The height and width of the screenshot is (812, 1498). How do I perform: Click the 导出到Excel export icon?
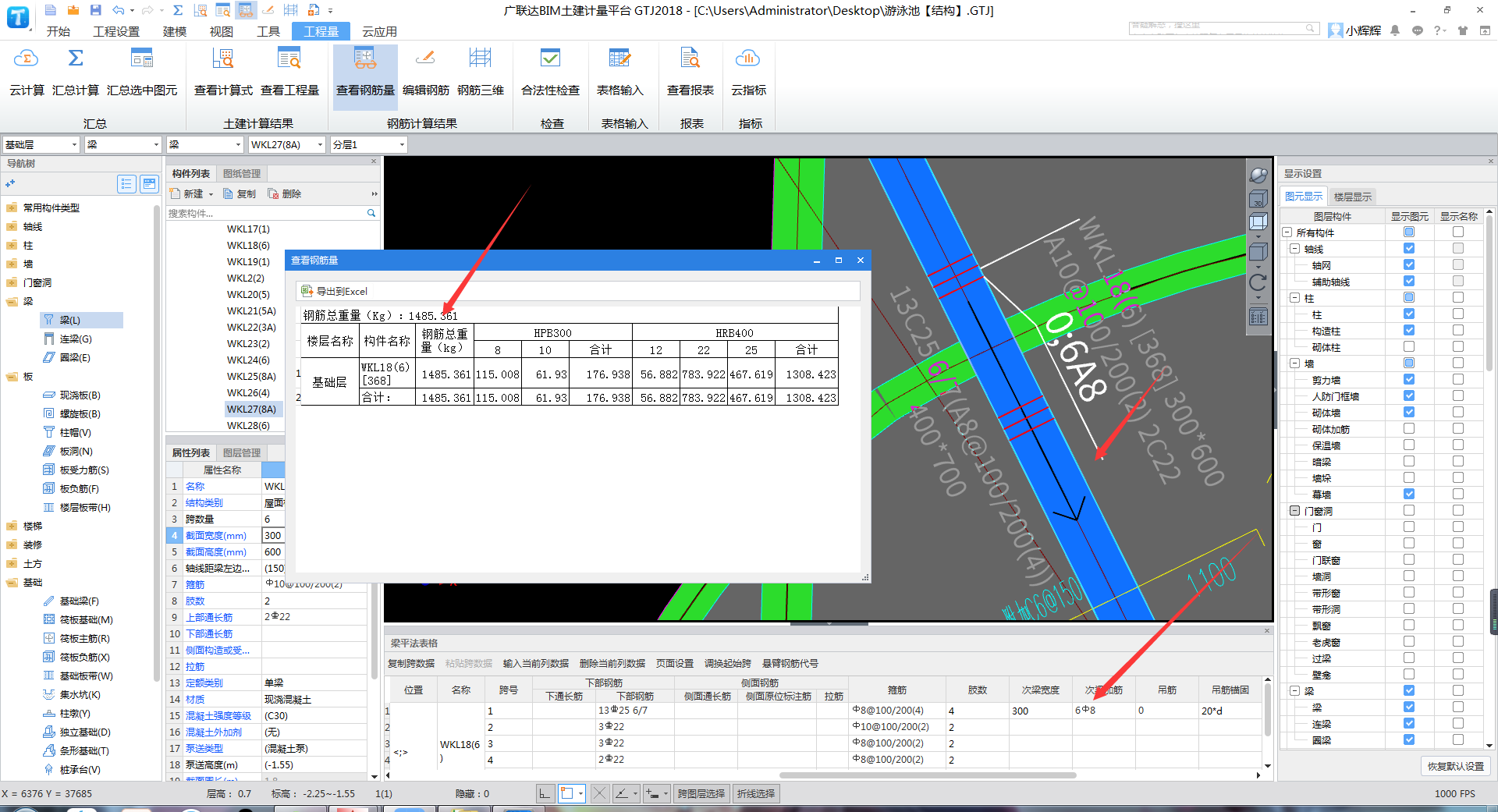click(x=307, y=291)
